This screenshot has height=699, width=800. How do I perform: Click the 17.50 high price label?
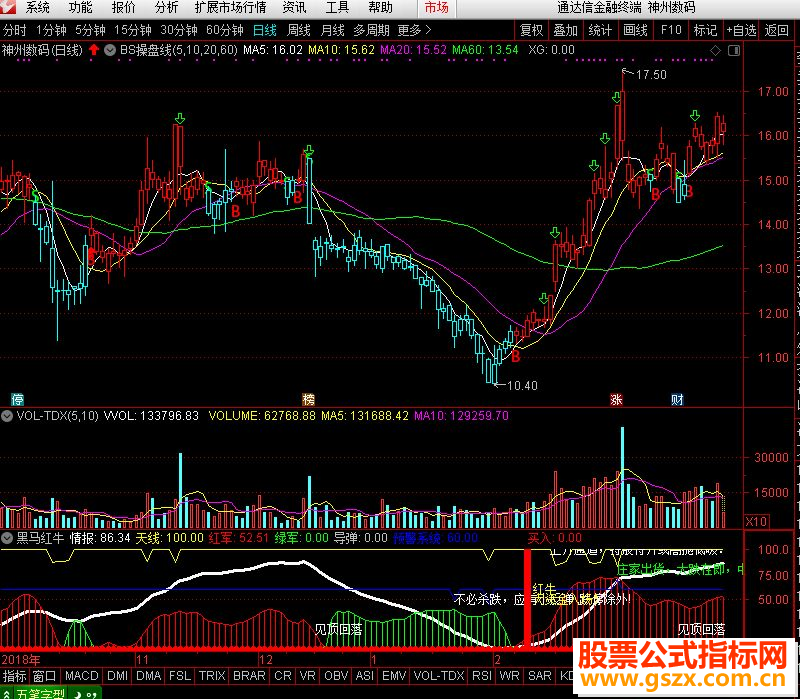click(652, 74)
